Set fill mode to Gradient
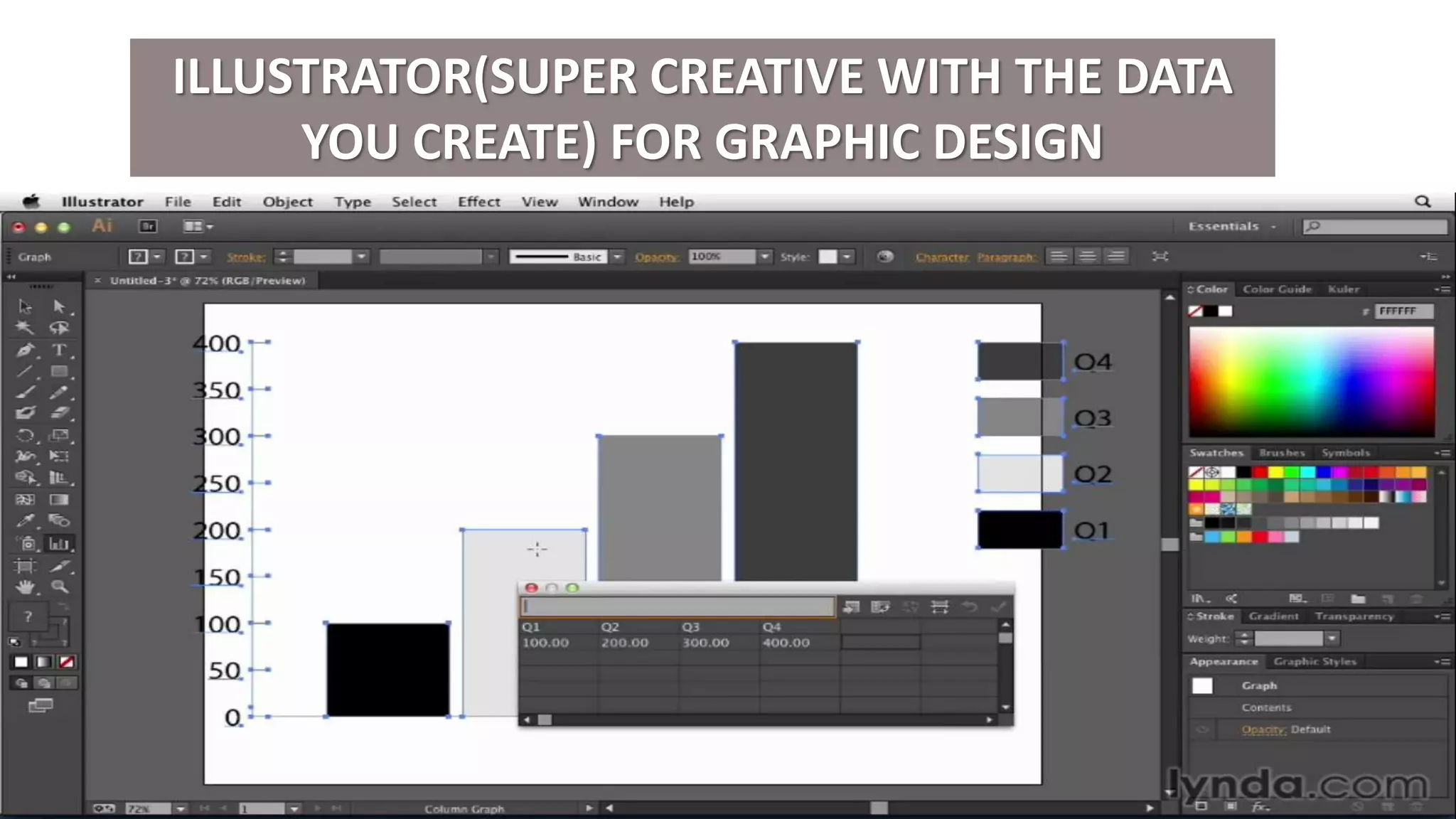1456x819 pixels. point(43,662)
